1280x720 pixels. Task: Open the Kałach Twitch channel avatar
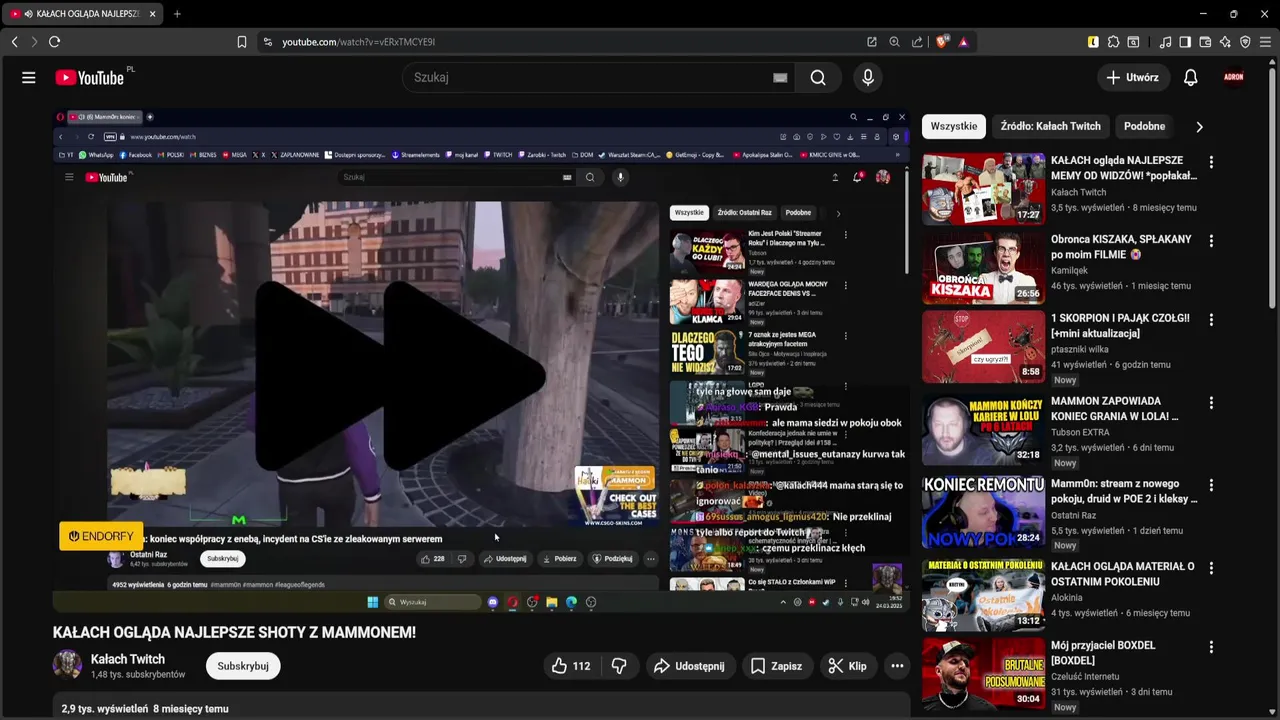click(x=67, y=665)
